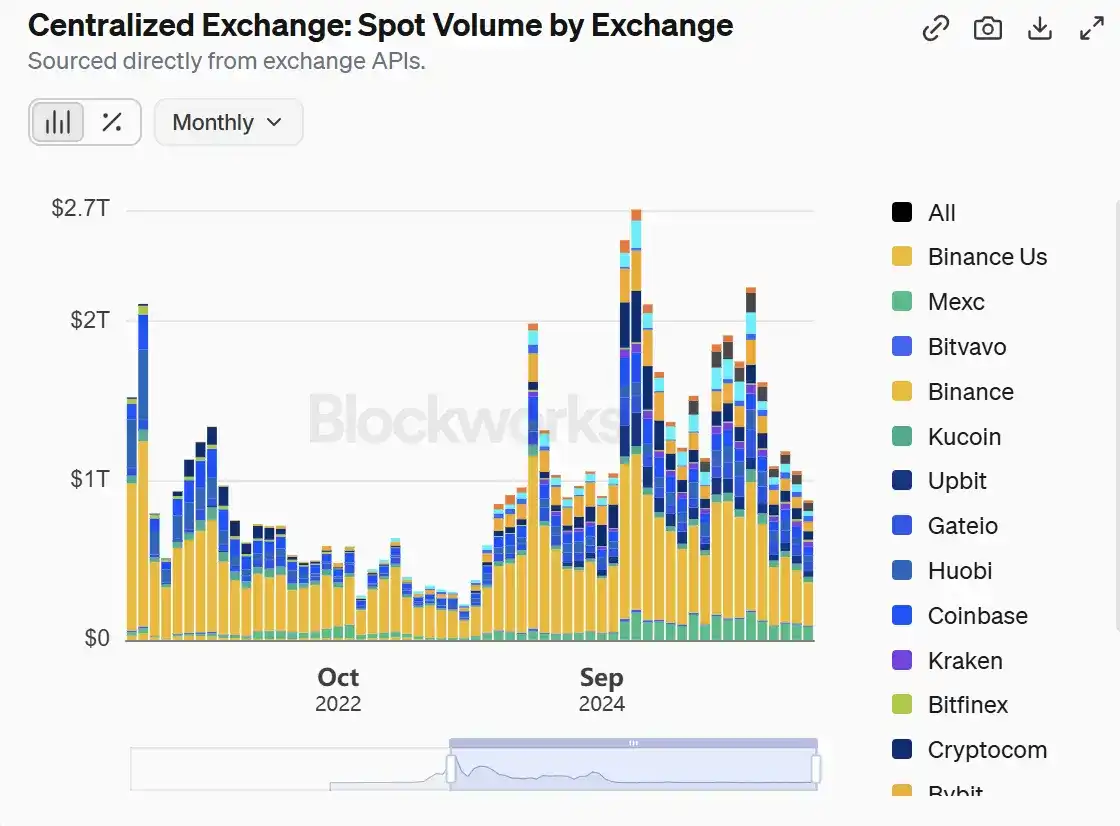
Task: Copy the chart link icon
Action: [x=936, y=29]
